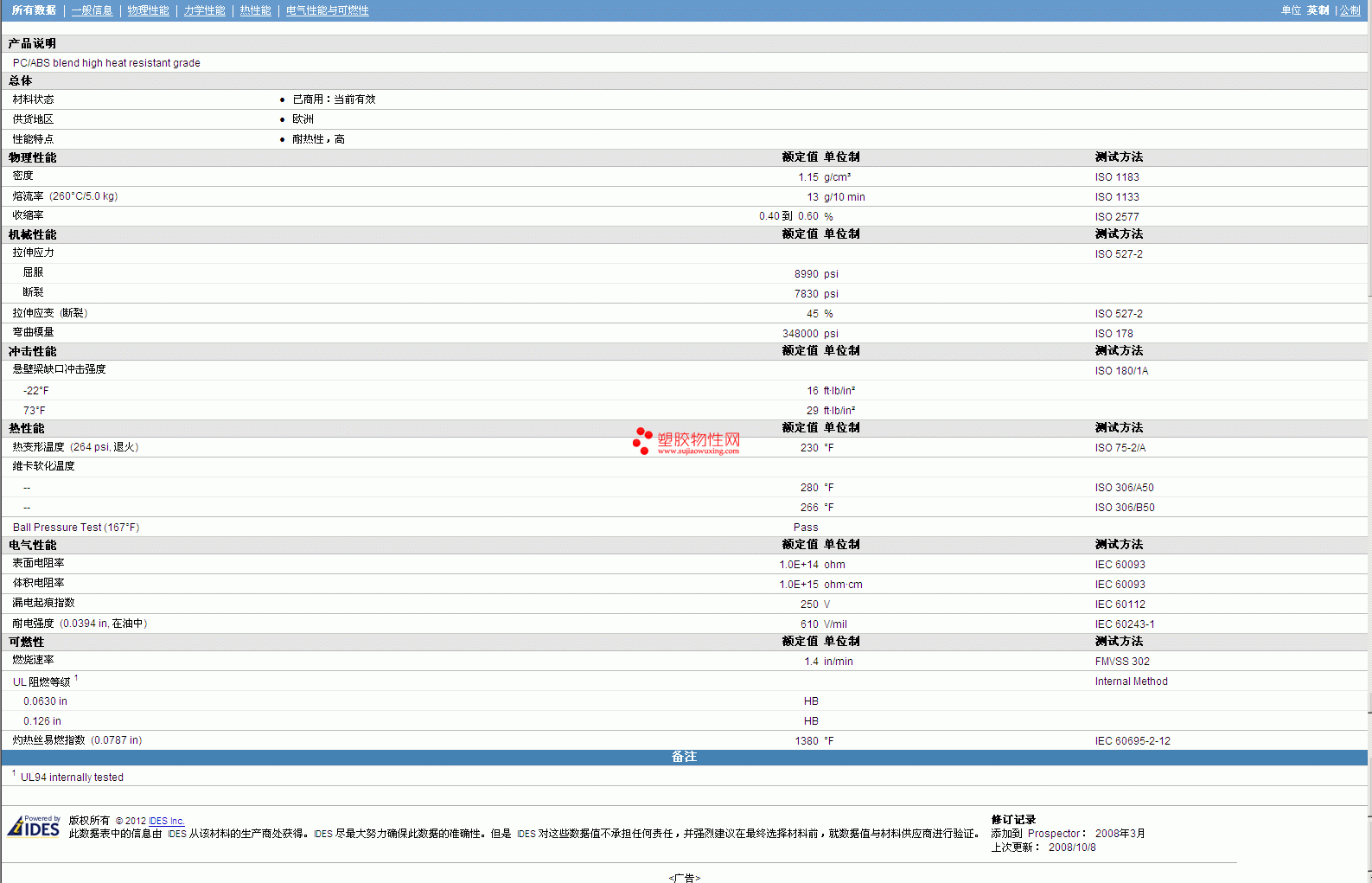Switch to the 物理性能 tab

point(148,10)
